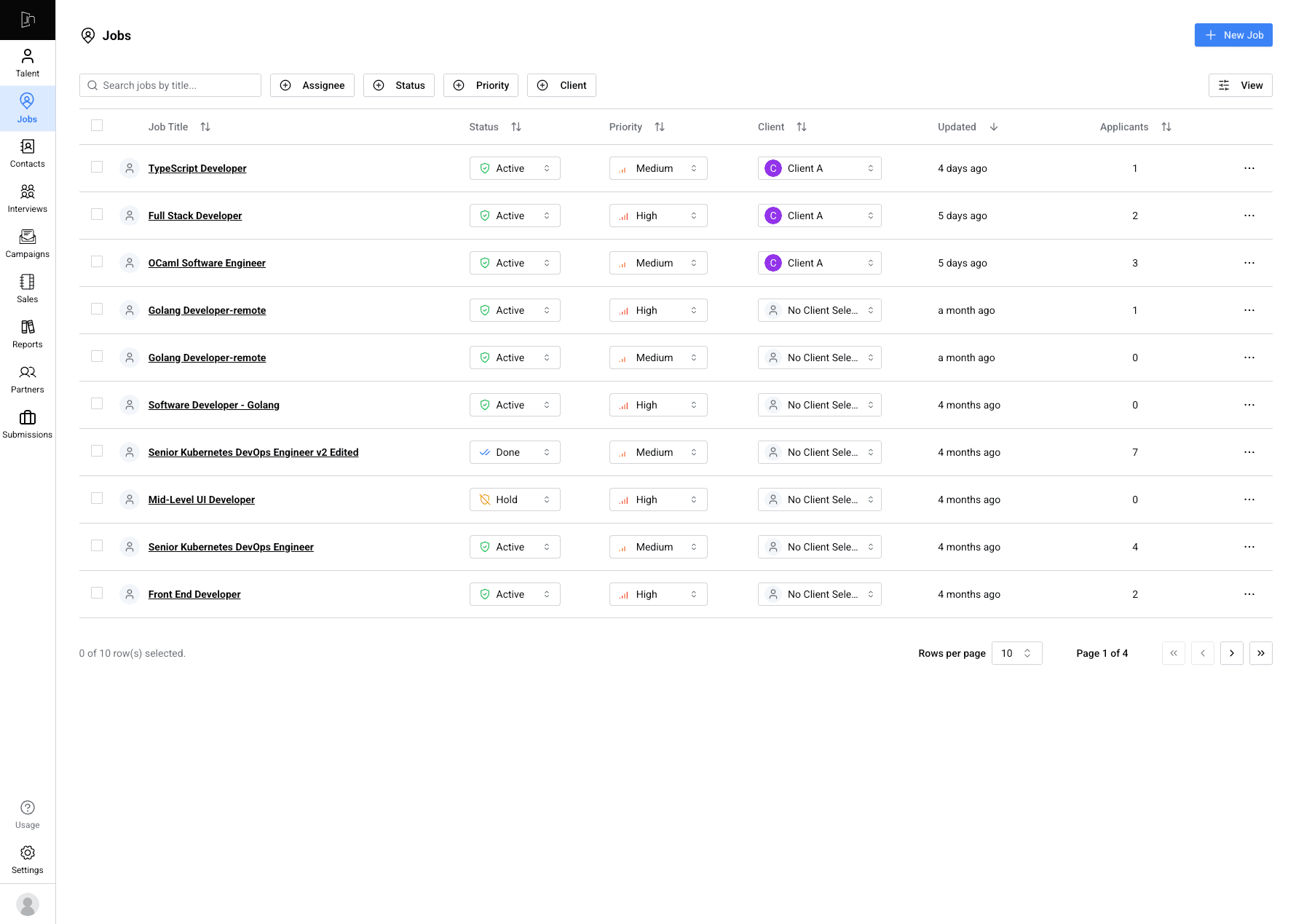
Task: Select the Submissions icon
Action: point(27,424)
